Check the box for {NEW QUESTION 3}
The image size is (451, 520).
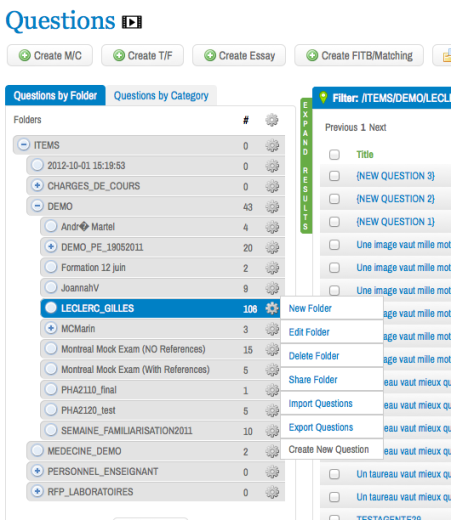coord(334,176)
